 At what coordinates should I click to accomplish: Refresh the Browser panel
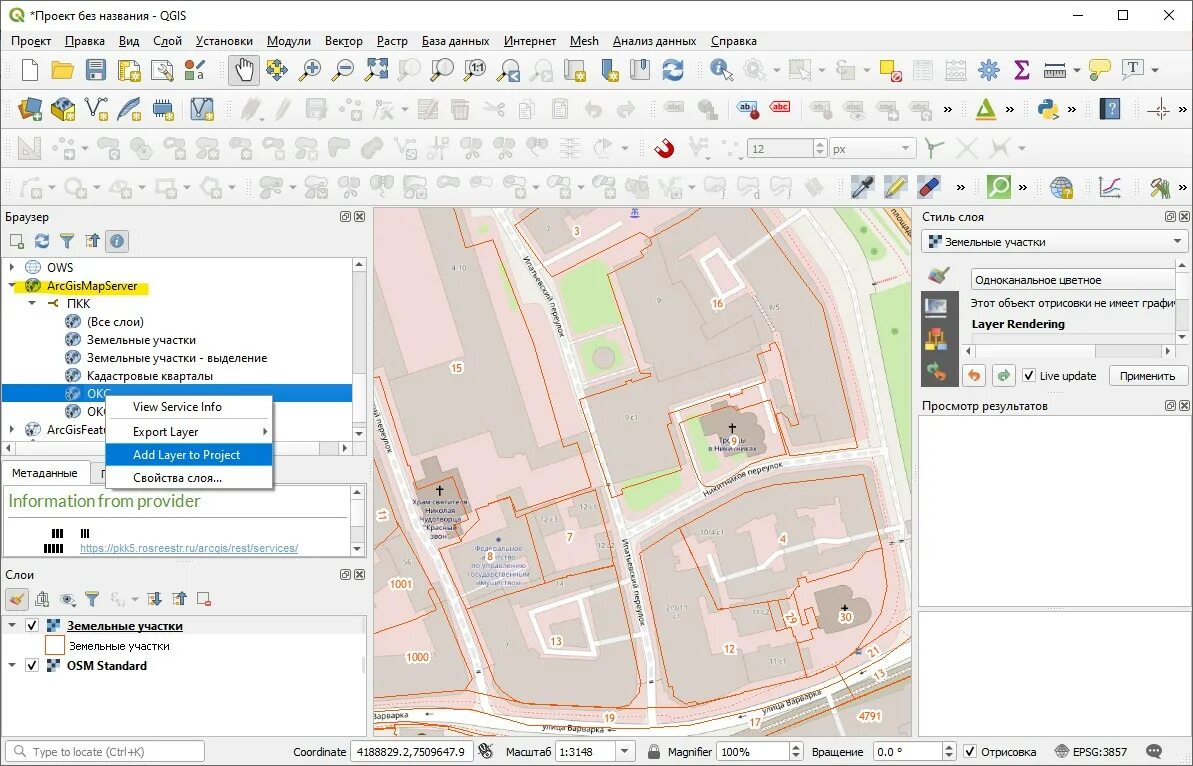pyautogui.click(x=42, y=241)
